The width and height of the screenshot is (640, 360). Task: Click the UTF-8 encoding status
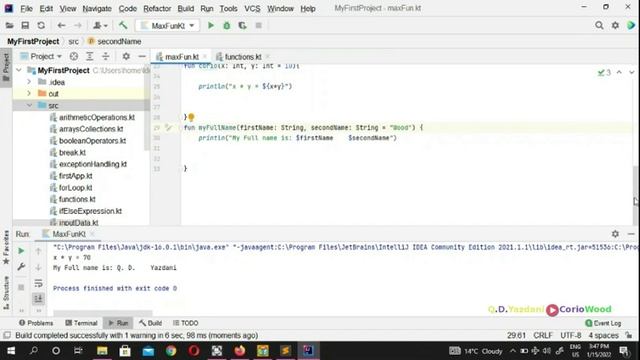571,336
